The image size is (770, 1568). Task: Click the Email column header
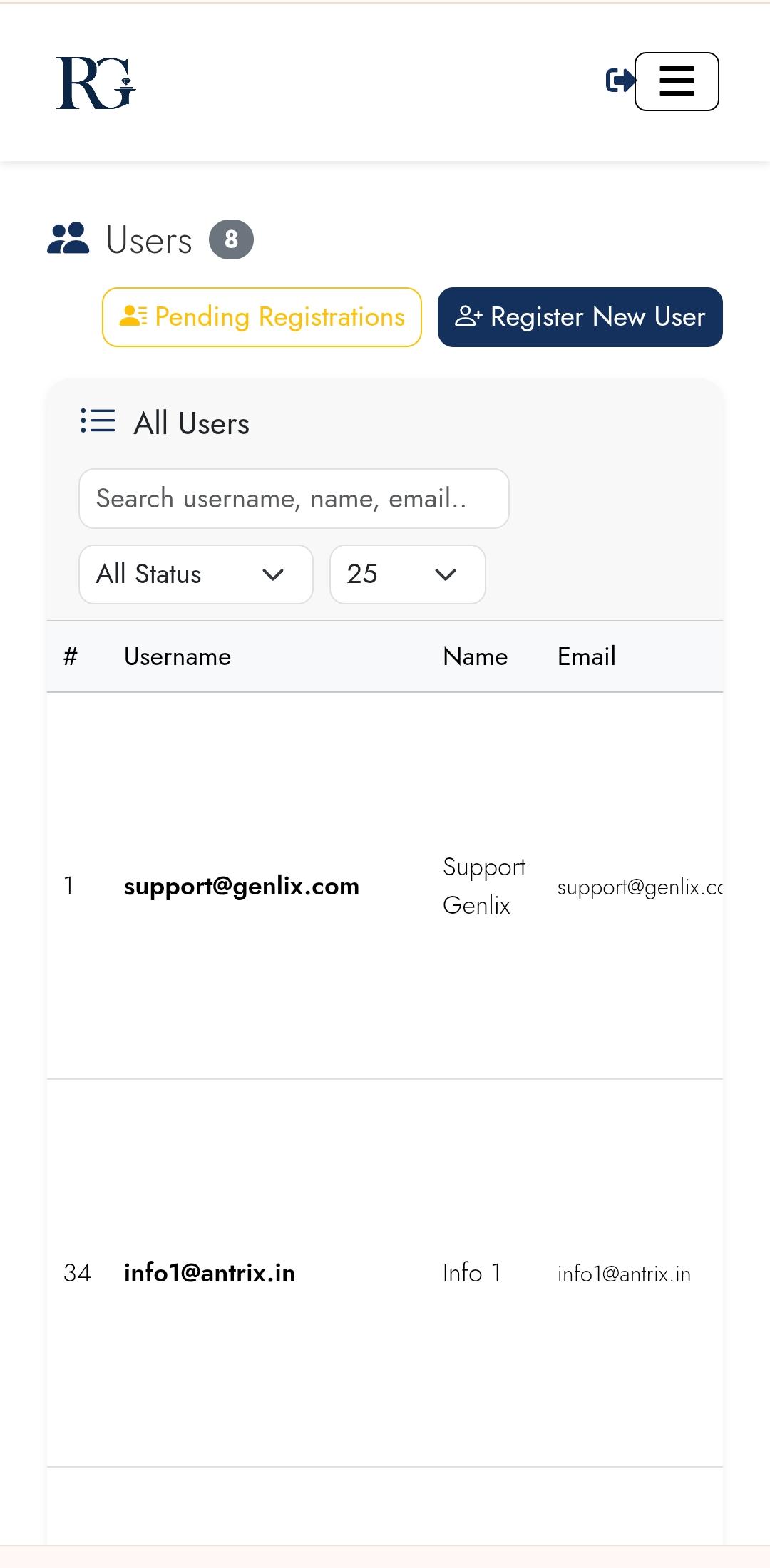[x=586, y=656]
